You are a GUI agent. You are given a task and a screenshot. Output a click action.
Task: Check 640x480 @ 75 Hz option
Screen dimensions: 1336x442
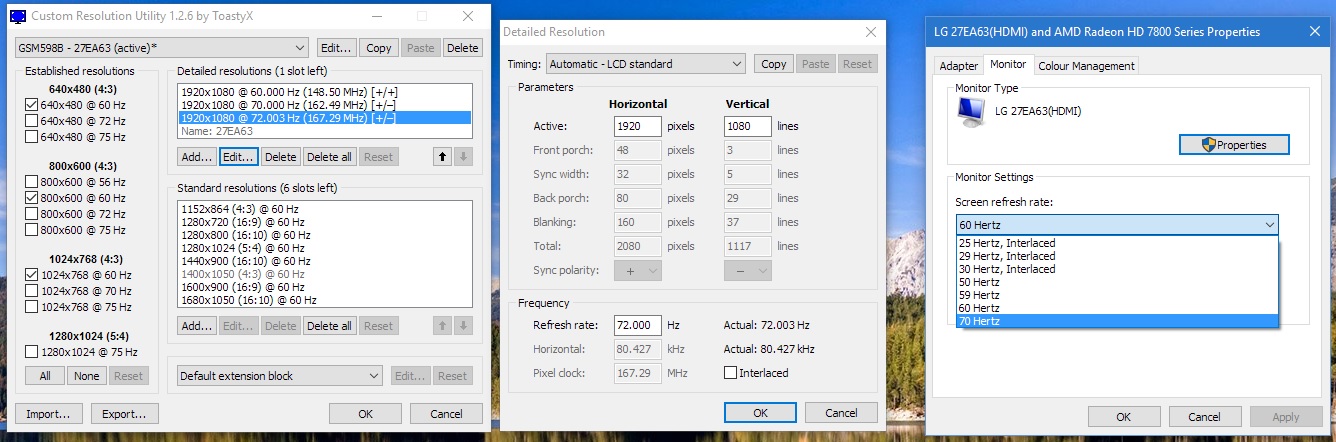(x=31, y=137)
